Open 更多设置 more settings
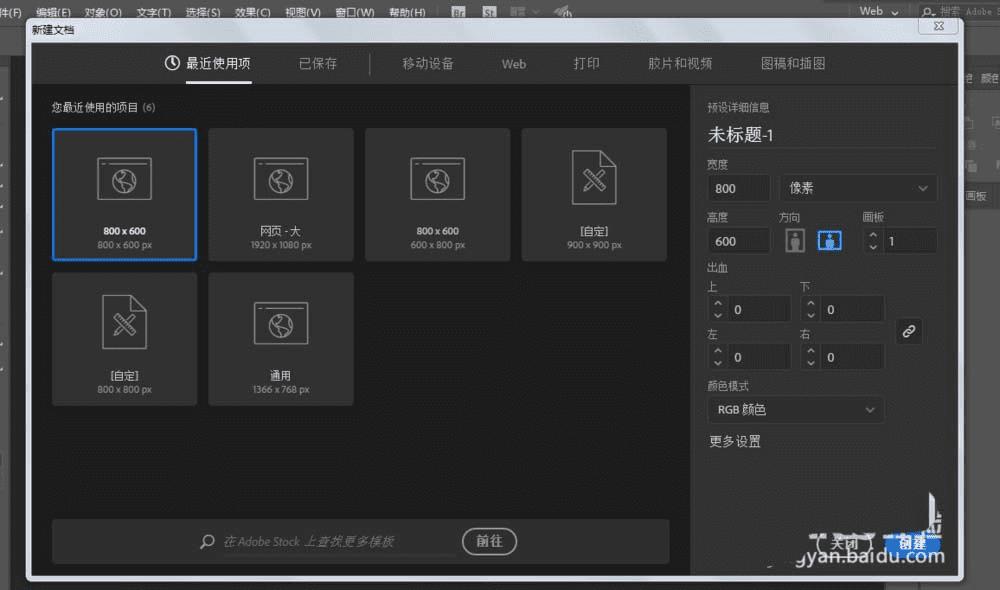 pos(735,441)
